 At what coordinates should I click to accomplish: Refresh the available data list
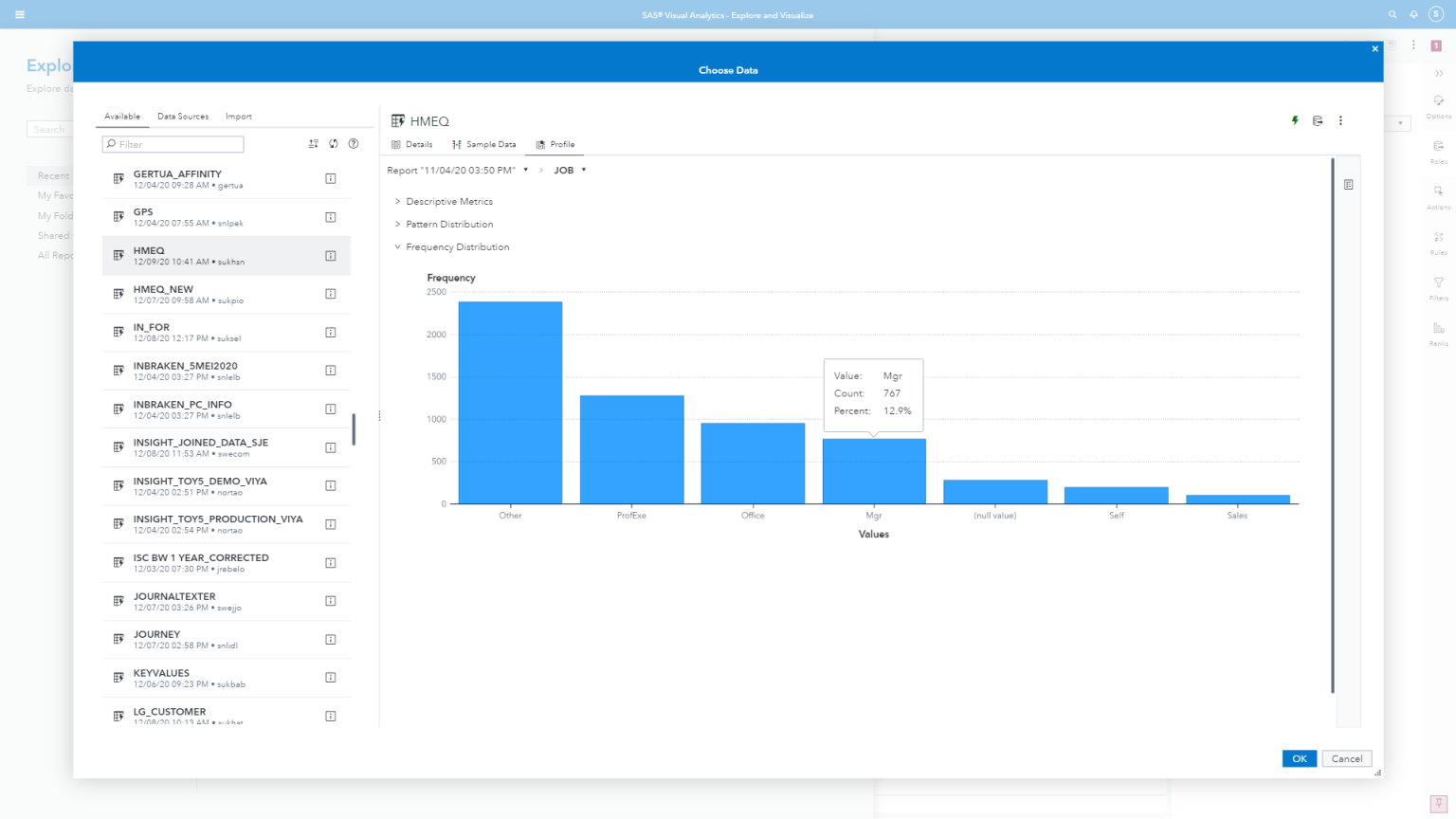[x=334, y=144]
